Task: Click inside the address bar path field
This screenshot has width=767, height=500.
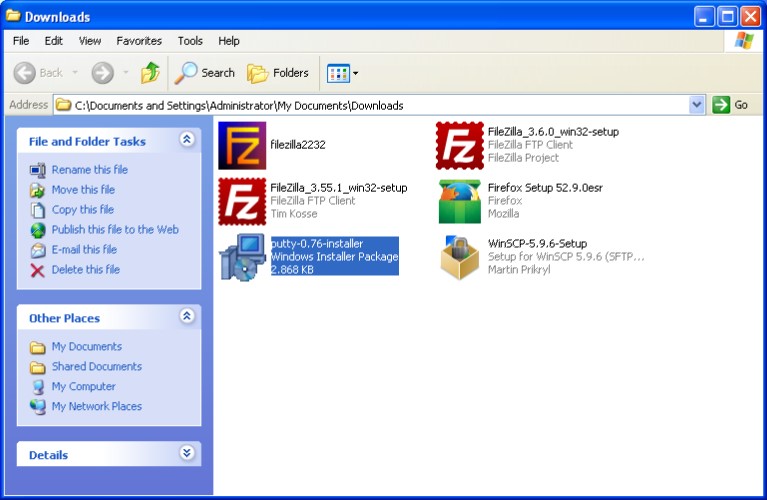Action: [x=380, y=105]
